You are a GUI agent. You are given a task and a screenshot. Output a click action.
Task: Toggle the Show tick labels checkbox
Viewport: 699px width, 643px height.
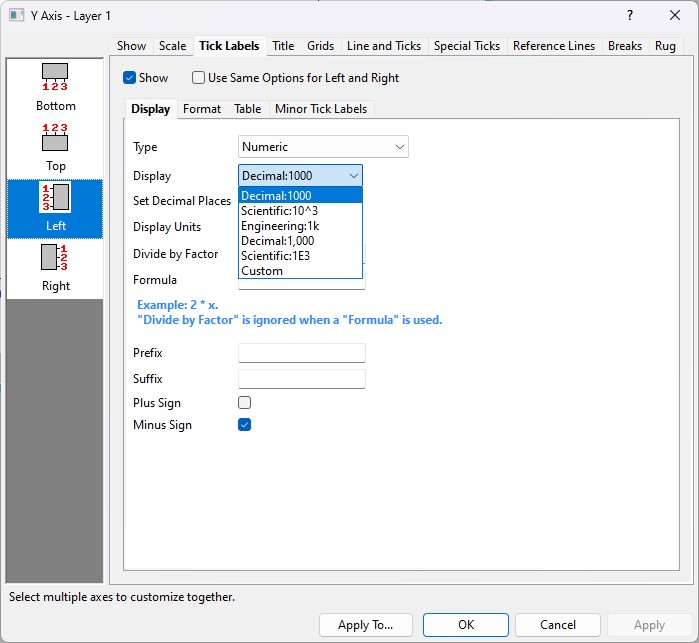click(129, 78)
